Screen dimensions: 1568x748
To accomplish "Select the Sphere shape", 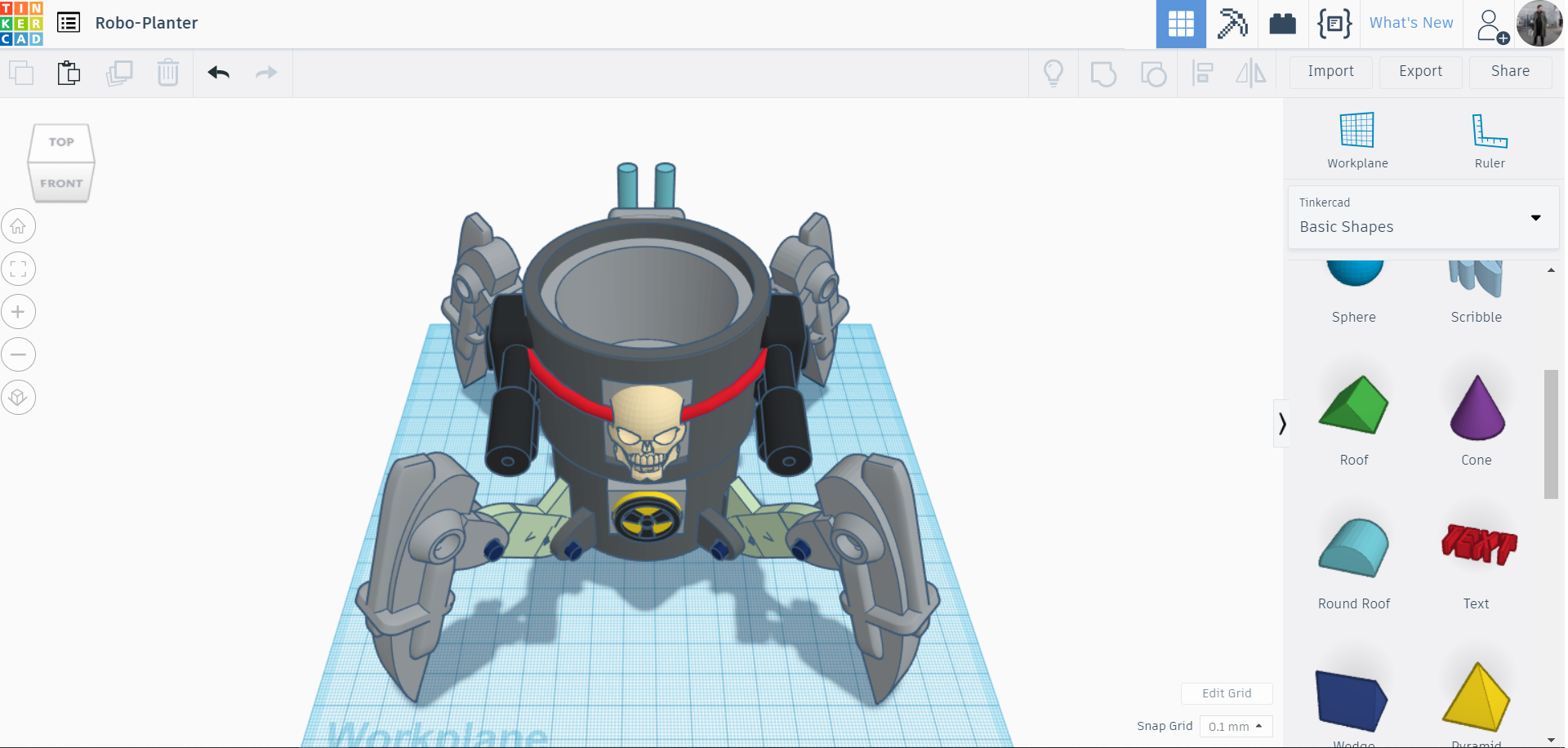I will click(1354, 292).
